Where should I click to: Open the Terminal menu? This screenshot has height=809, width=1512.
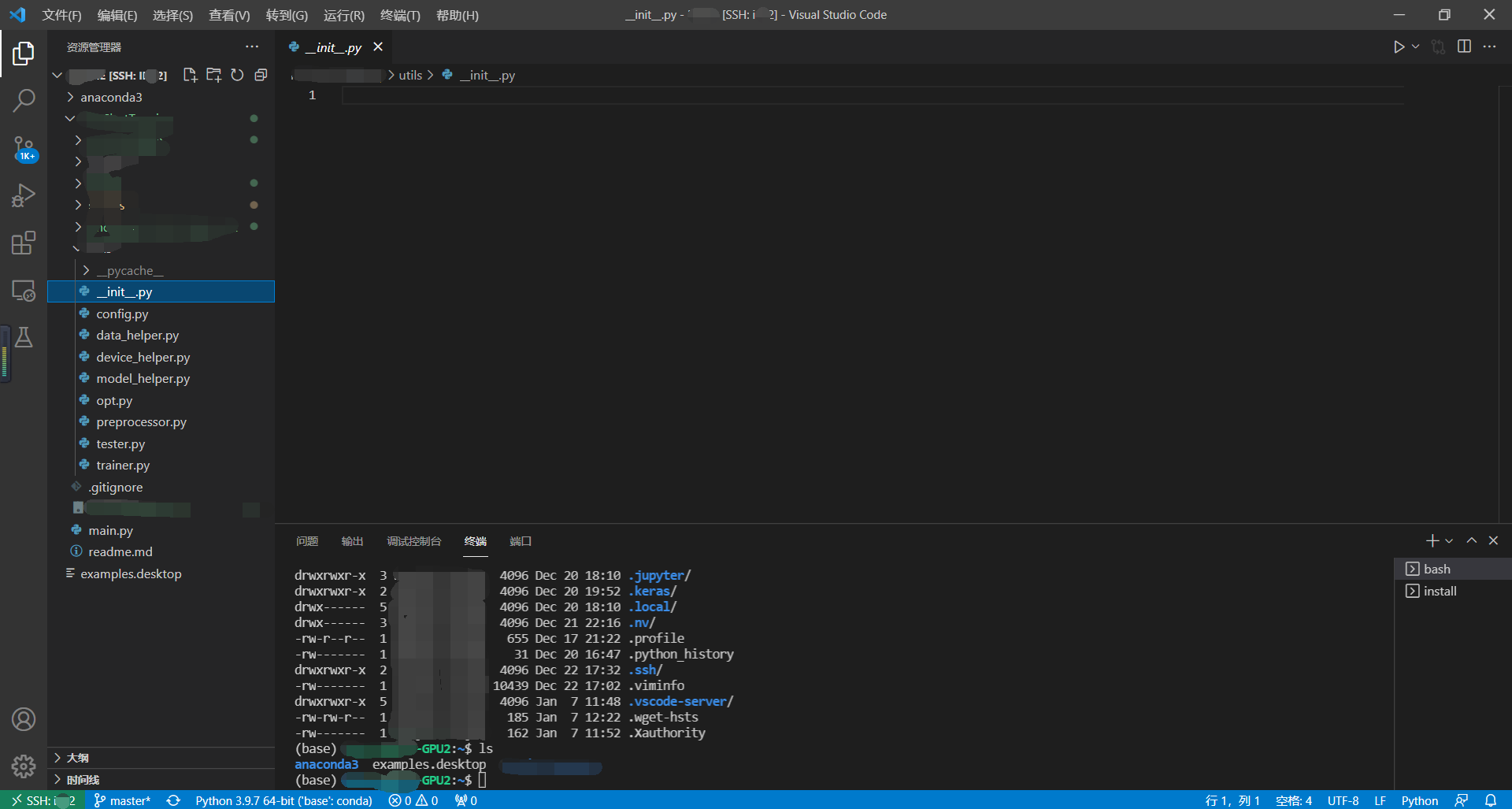pyautogui.click(x=400, y=15)
